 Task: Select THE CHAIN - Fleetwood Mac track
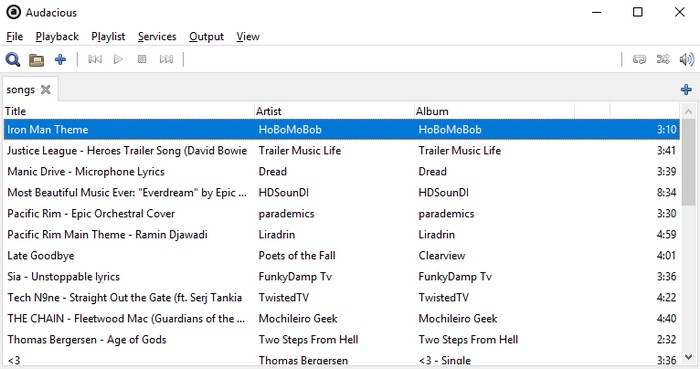pos(342,318)
